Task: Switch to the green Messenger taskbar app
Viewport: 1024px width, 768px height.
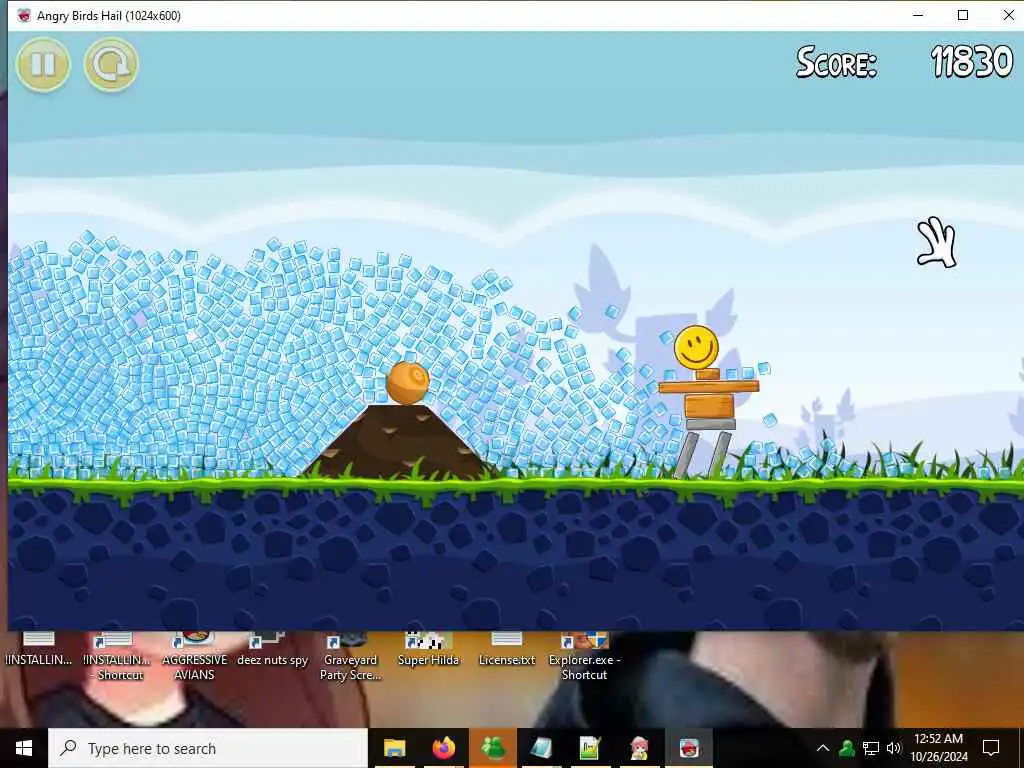Action: point(493,748)
